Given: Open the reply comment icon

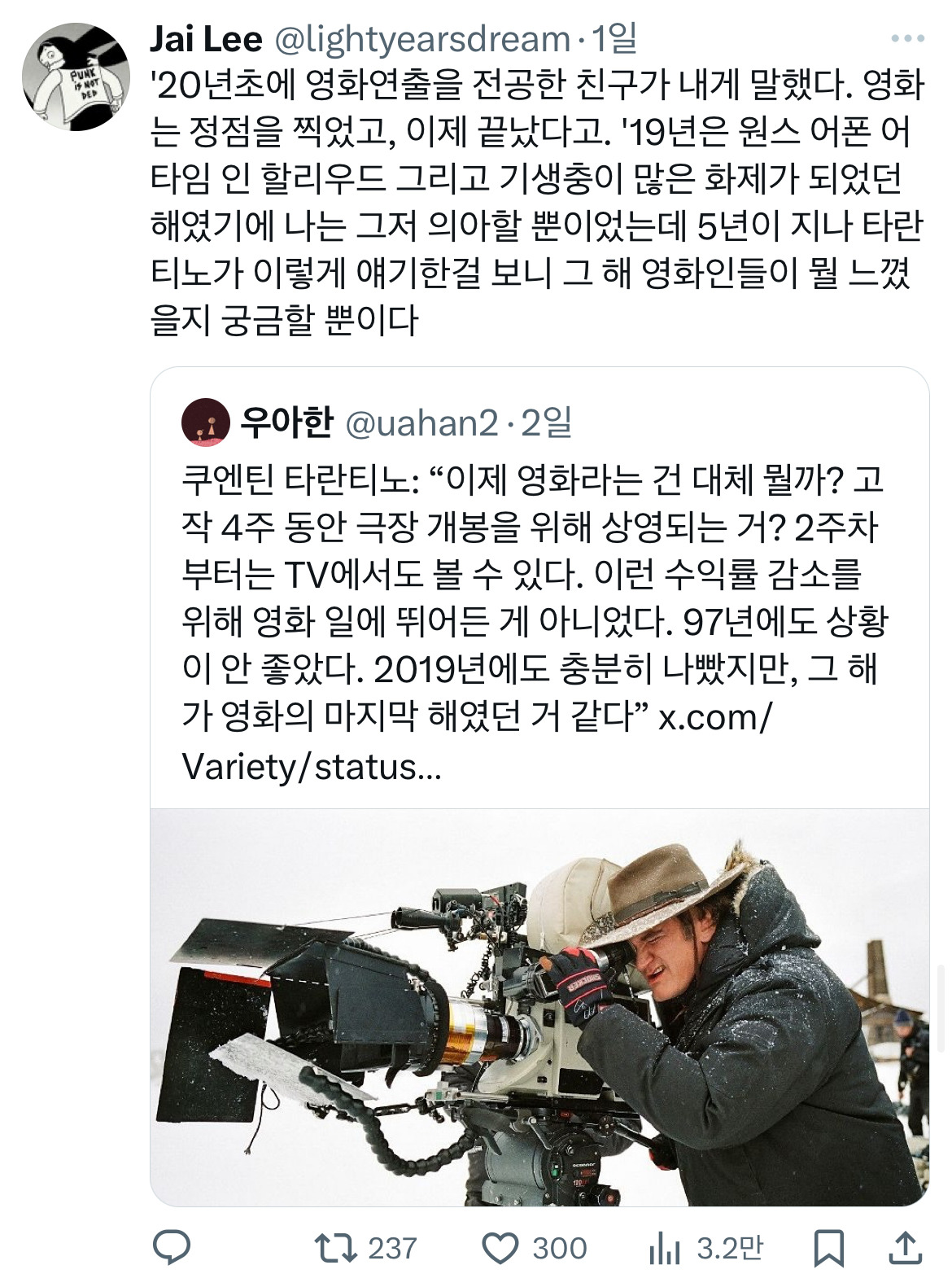Looking at the screenshot, I should pyautogui.click(x=172, y=1247).
